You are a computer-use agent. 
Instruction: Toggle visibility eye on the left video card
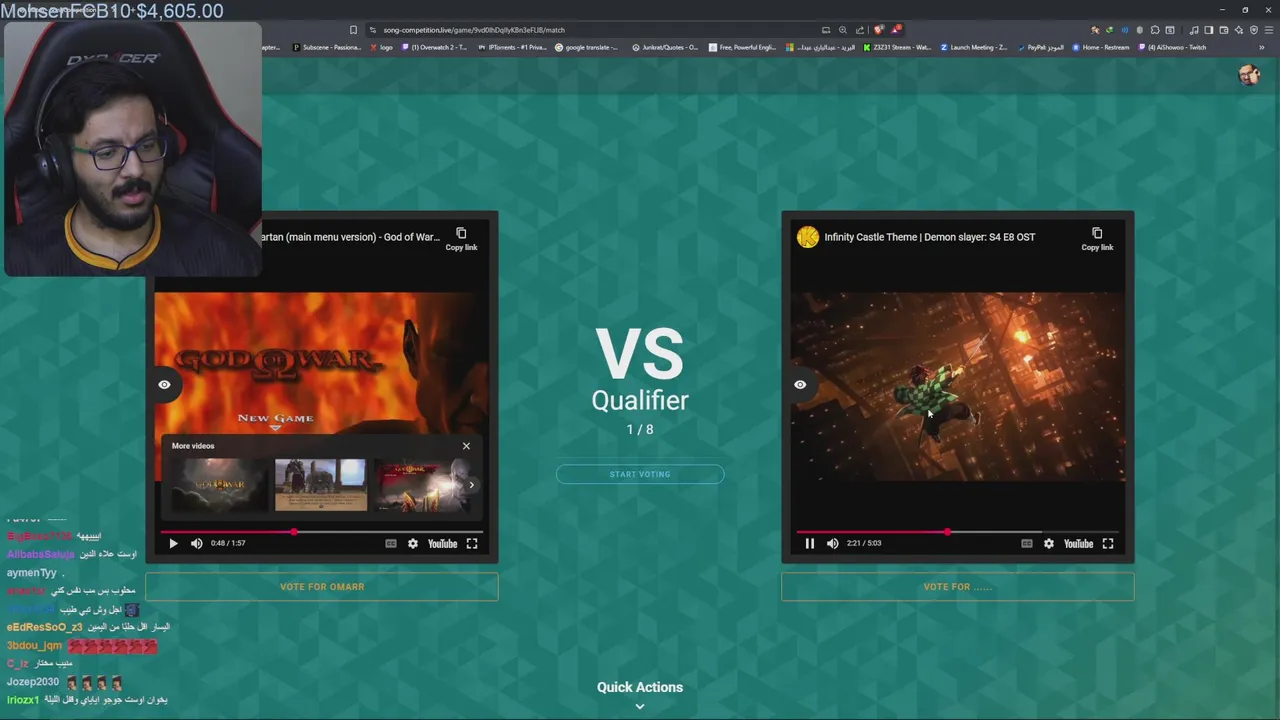[x=164, y=384]
